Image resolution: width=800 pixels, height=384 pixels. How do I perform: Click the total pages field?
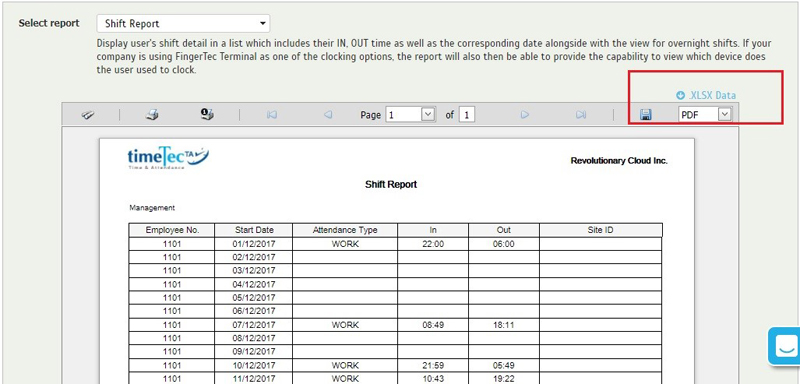tap(467, 115)
